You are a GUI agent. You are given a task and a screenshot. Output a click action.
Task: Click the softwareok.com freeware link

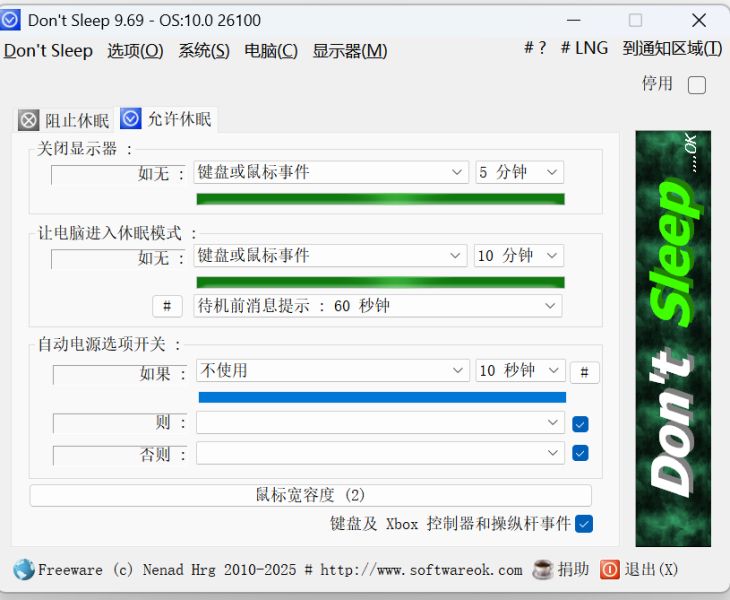click(280, 569)
